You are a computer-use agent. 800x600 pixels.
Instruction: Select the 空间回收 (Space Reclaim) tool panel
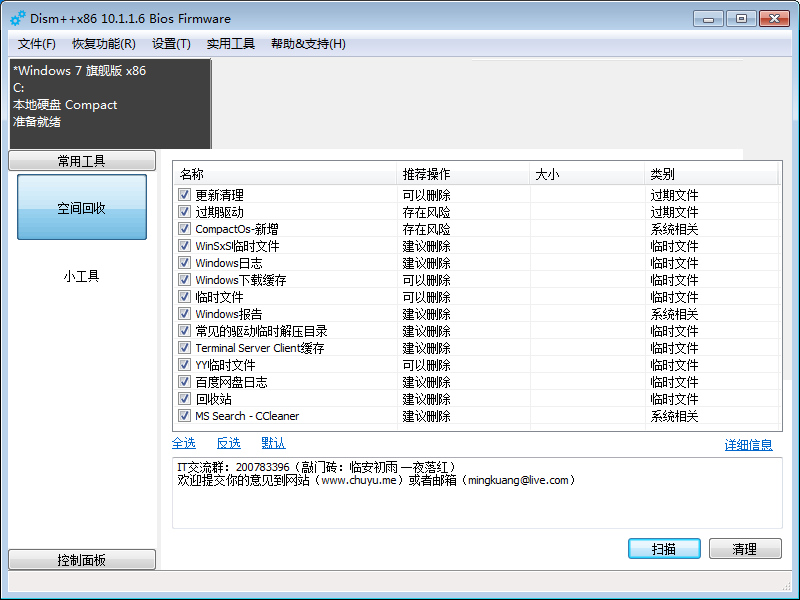click(x=81, y=207)
